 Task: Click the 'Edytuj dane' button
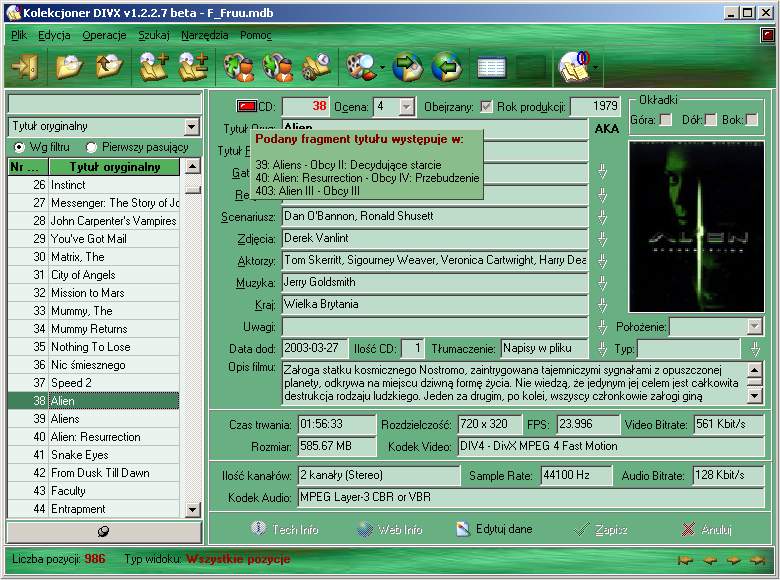coord(494,529)
